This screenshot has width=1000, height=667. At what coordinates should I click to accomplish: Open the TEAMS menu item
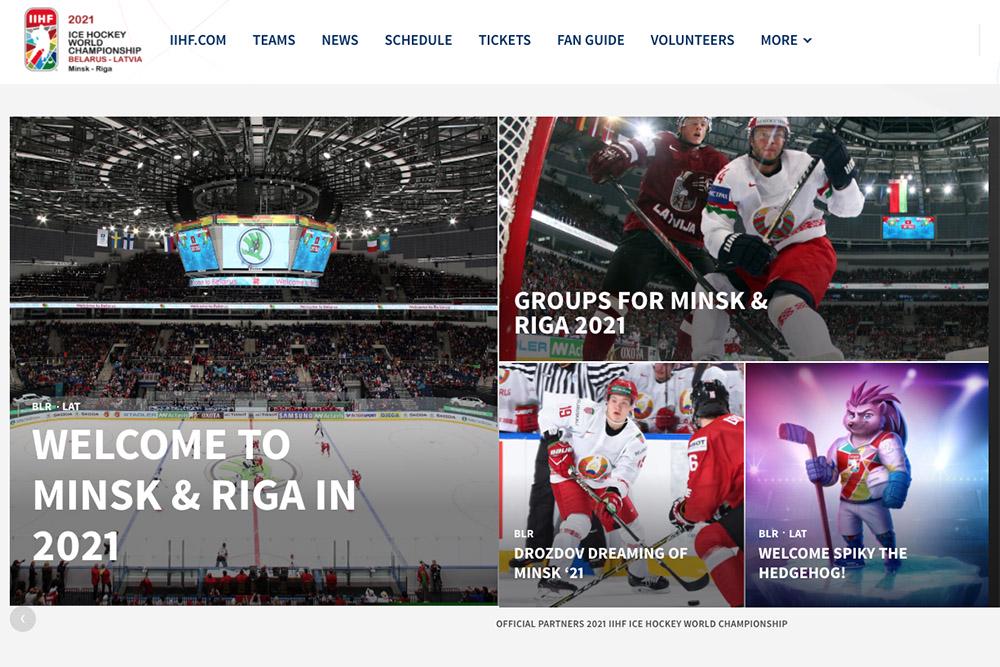pyautogui.click(x=274, y=40)
